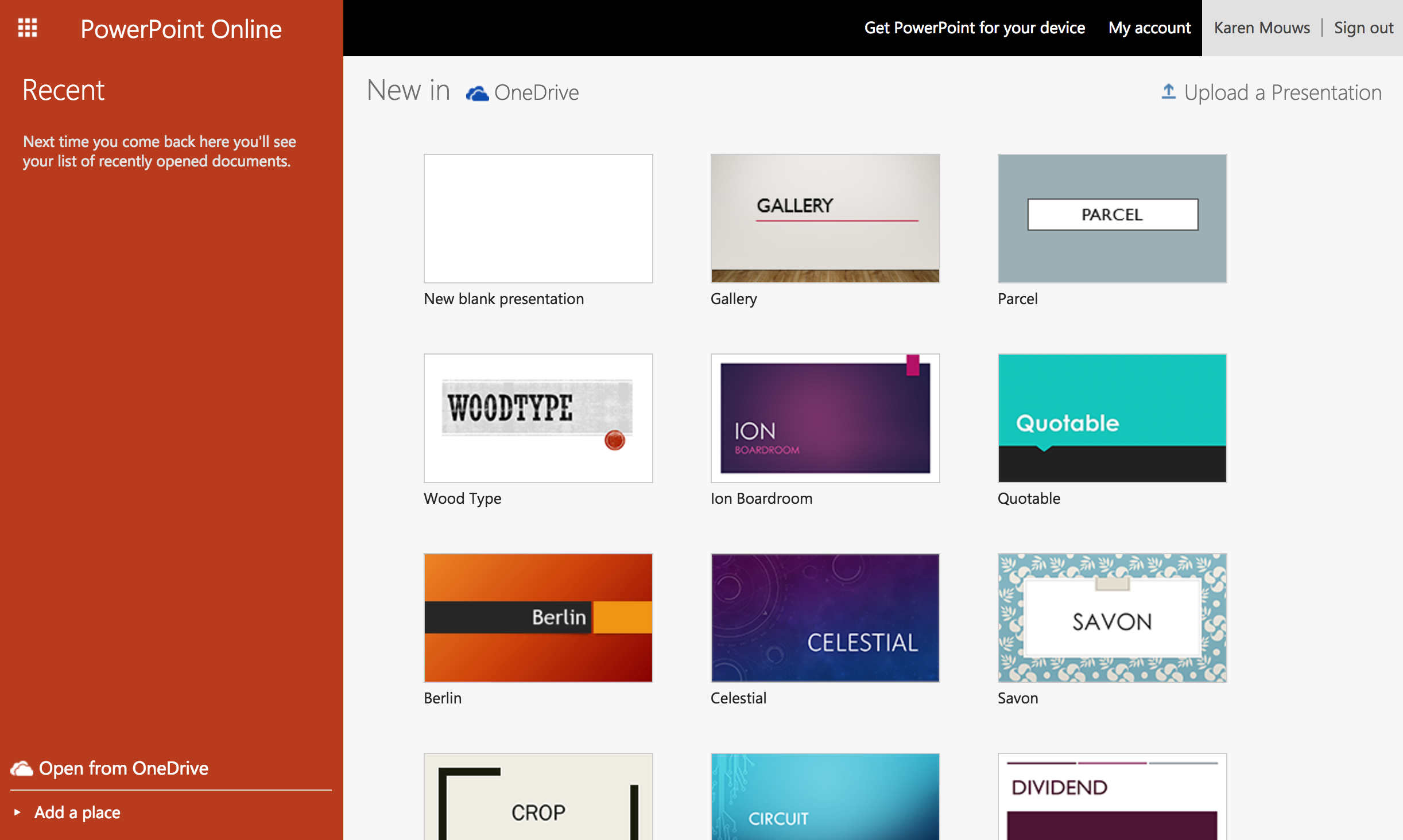1403x840 pixels.
Task: Select the Gallery presentation template
Action: click(825, 217)
